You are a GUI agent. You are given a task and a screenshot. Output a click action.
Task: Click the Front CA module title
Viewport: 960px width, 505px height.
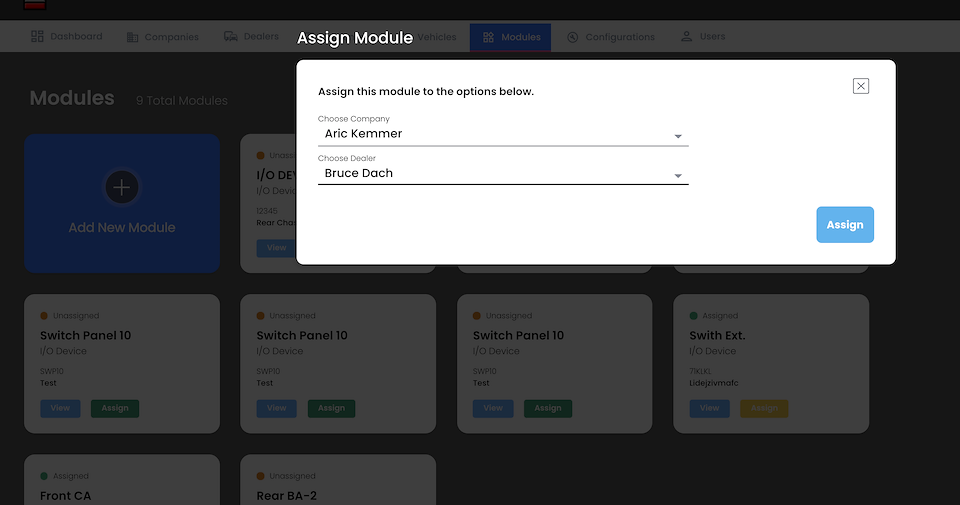click(x=66, y=496)
